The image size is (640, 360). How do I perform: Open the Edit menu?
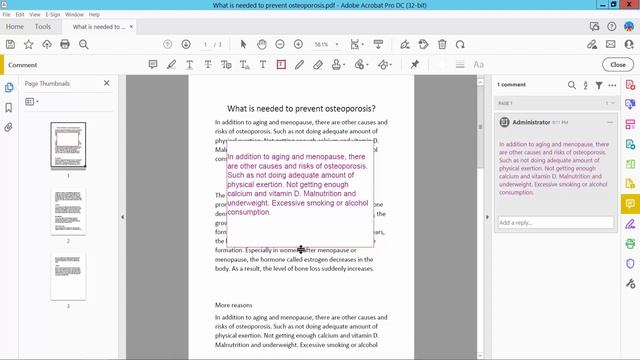coord(20,14)
